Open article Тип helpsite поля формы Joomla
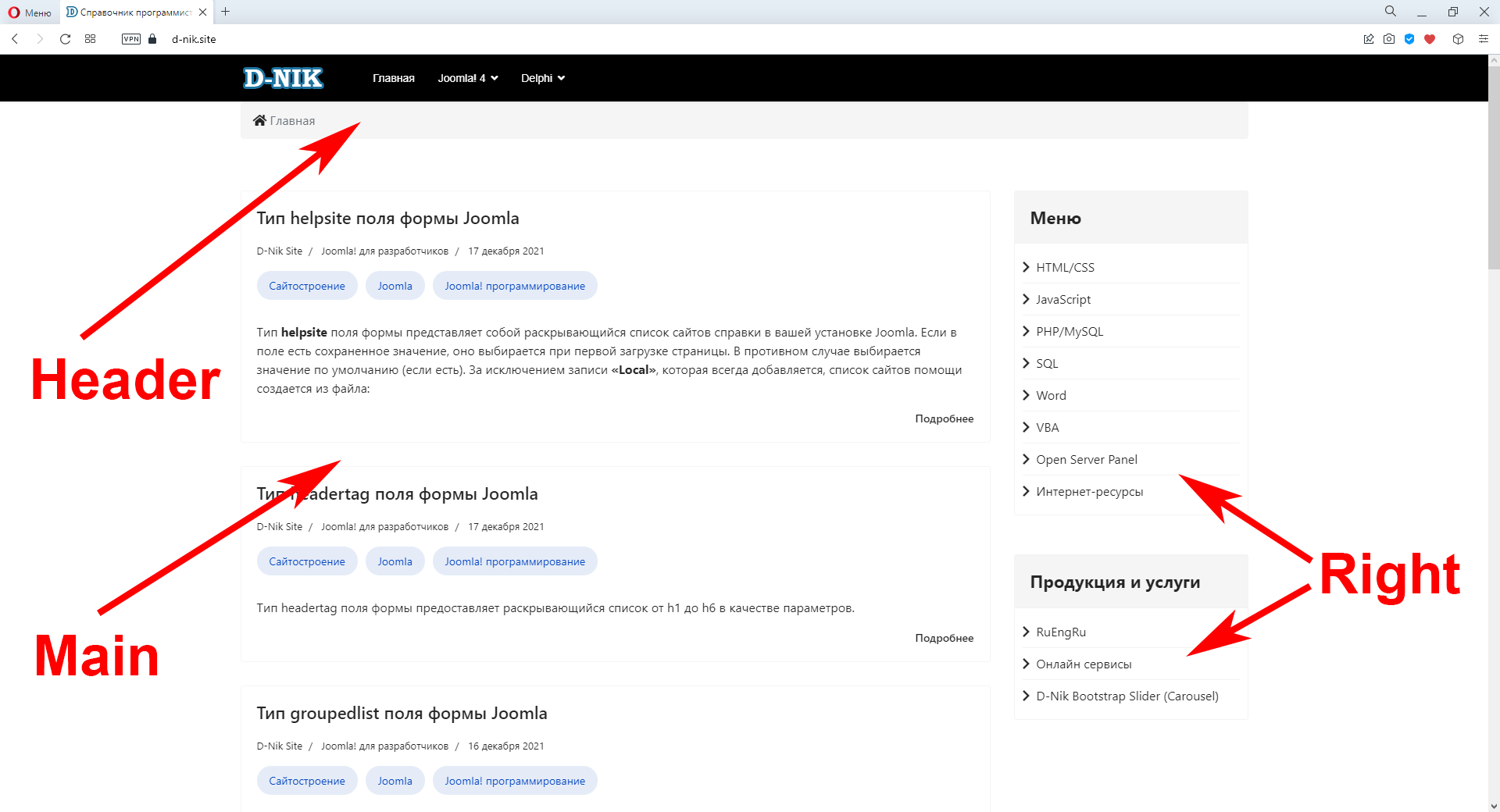The height and width of the screenshot is (812, 1500). (x=387, y=219)
